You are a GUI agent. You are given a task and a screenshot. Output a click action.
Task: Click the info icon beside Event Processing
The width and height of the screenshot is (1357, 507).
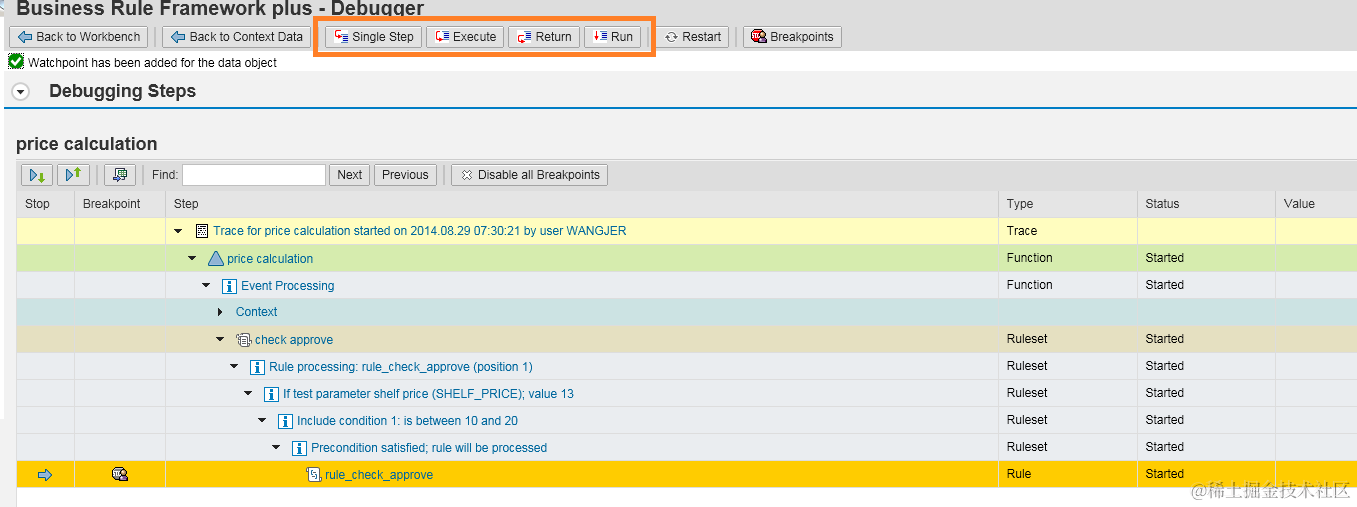coord(229,286)
